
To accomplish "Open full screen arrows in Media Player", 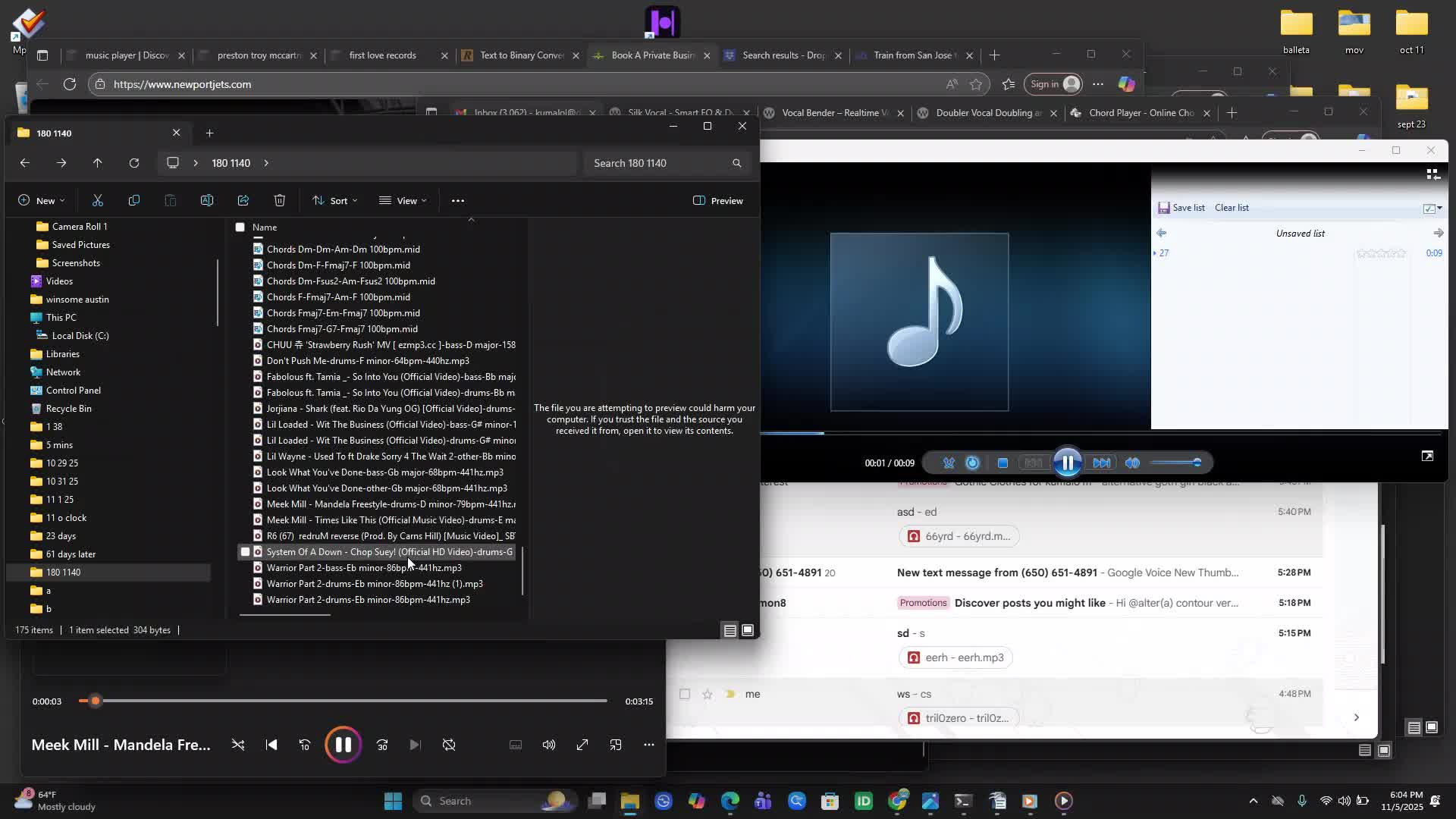I will click(x=582, y=745).
